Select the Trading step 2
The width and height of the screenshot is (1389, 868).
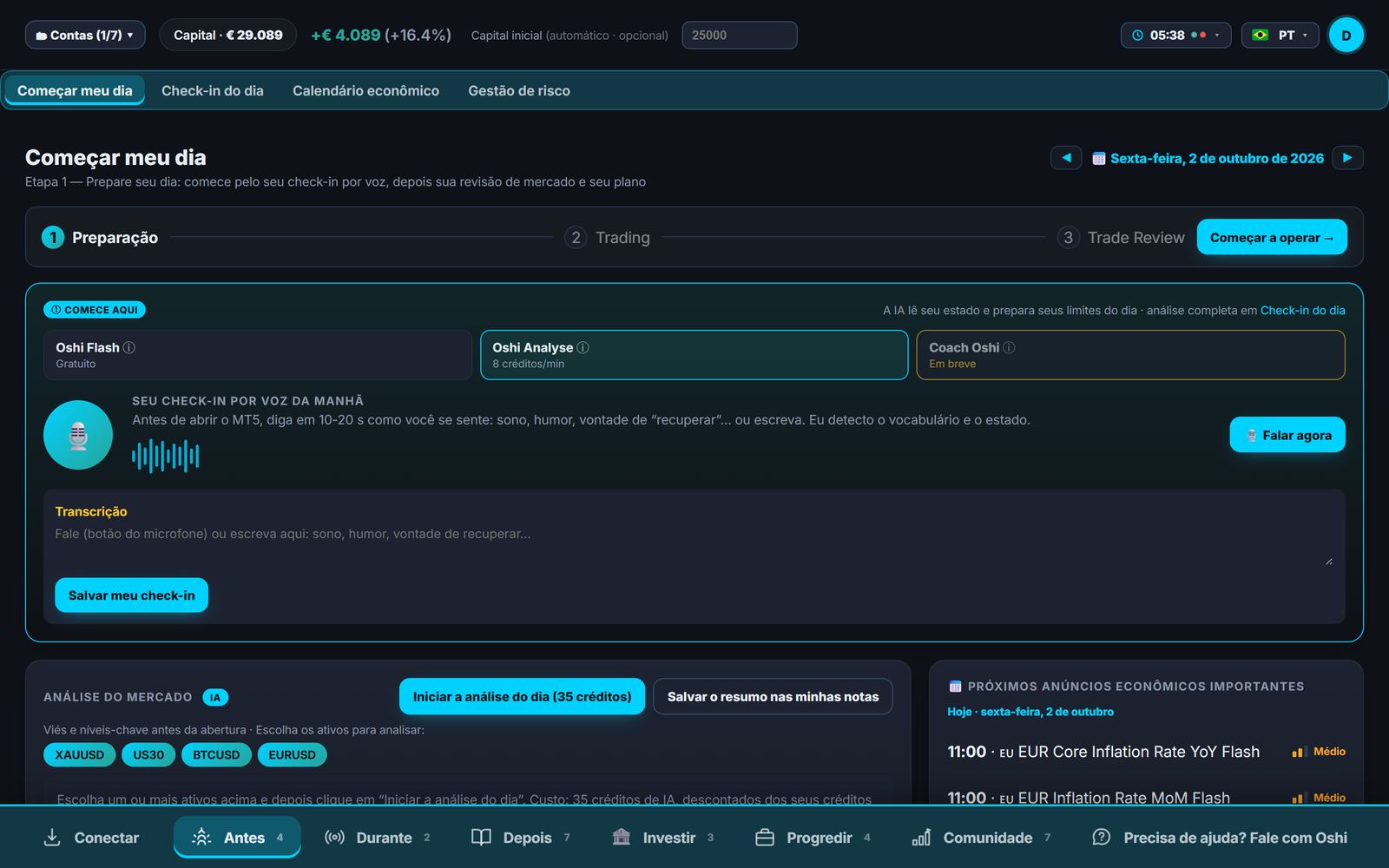608,238
